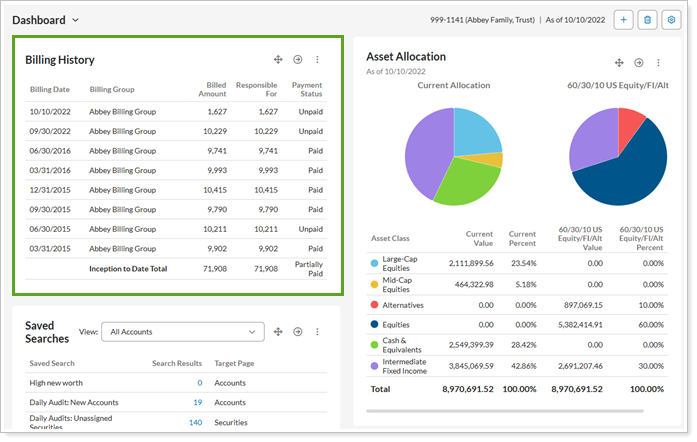Image resolution: width=697 pixels, height=442 pixels.
Task: Click the move icon on Saved Searches
Action: [x=279, y=332]
